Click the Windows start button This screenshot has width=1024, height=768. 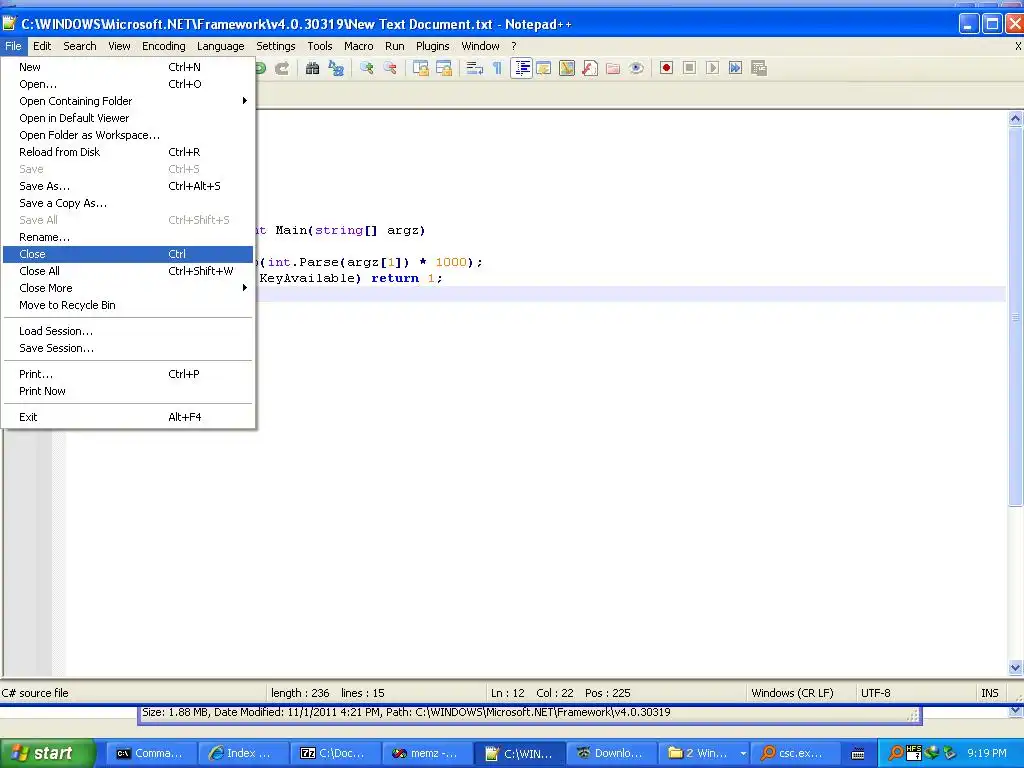(48, 753)
